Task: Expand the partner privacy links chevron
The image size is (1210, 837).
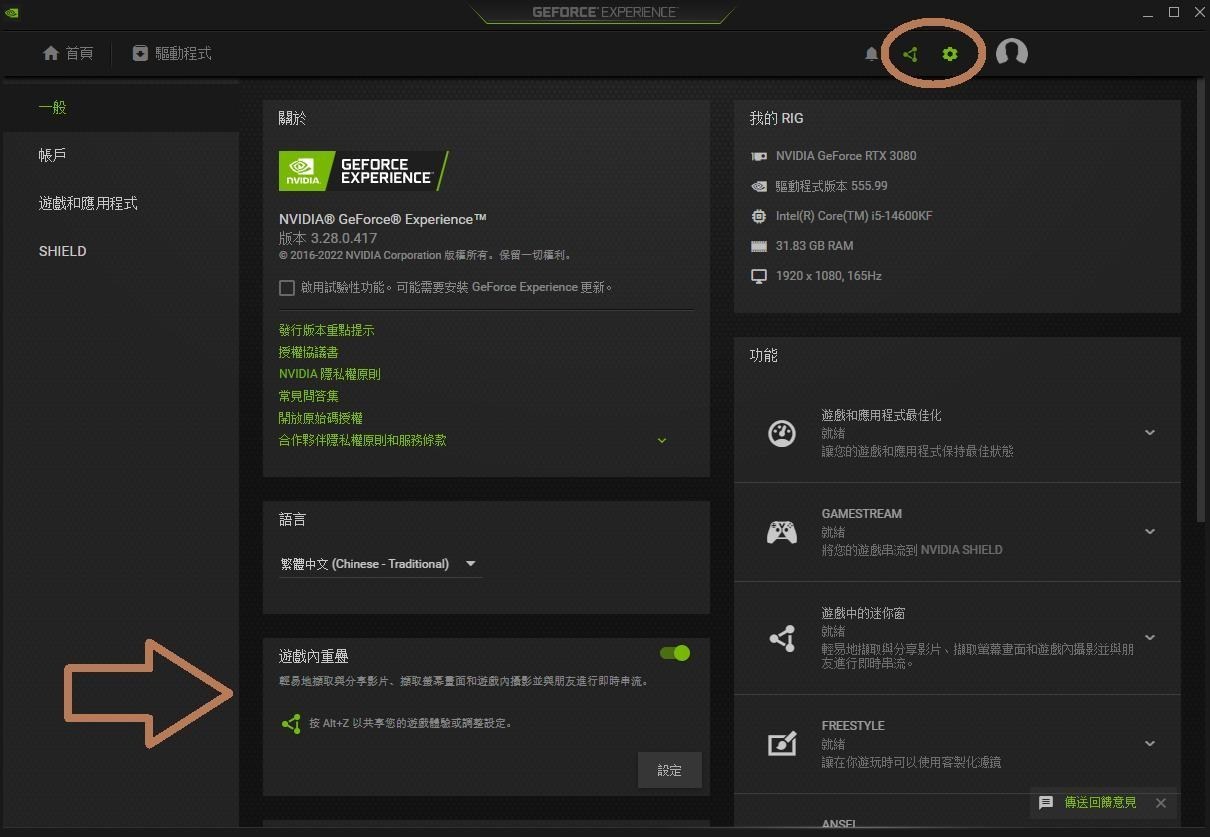Action: coord(662,440)
